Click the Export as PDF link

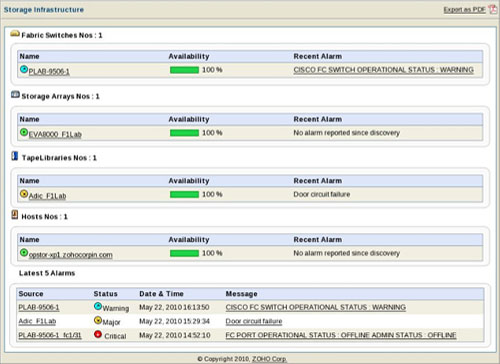coord(464,10)
